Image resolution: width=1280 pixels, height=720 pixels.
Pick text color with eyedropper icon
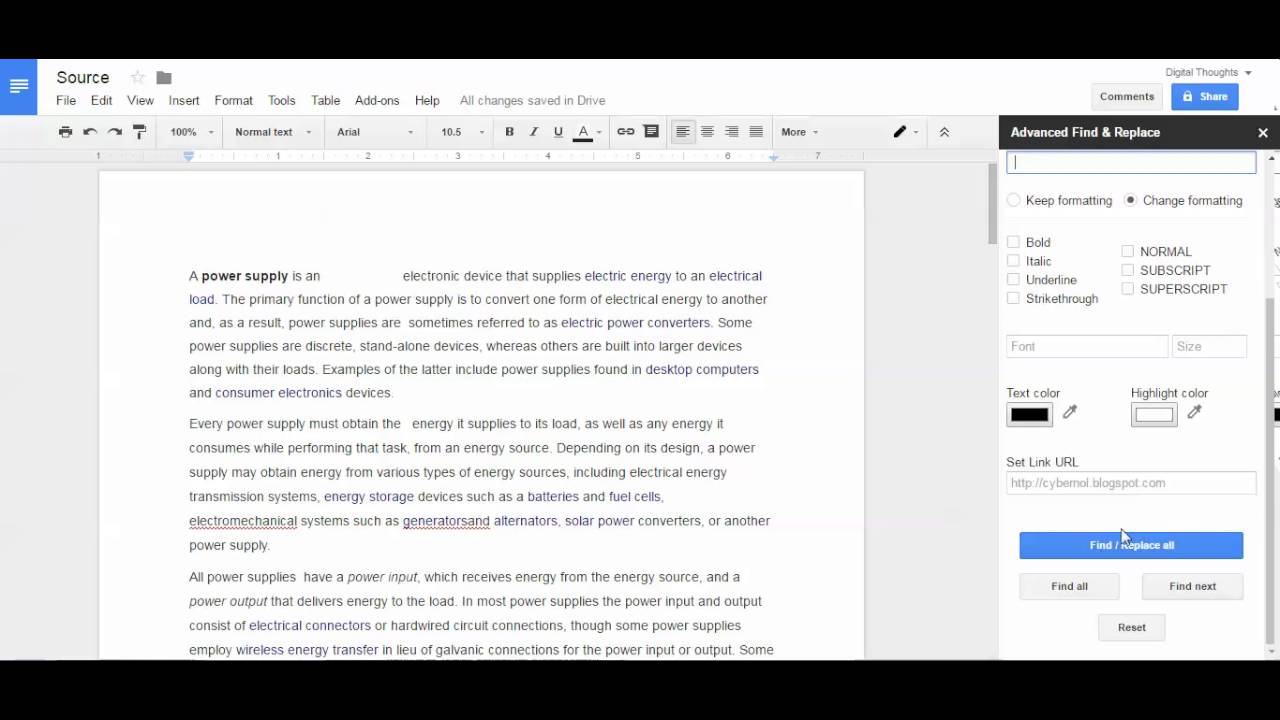click(1070, 412)
